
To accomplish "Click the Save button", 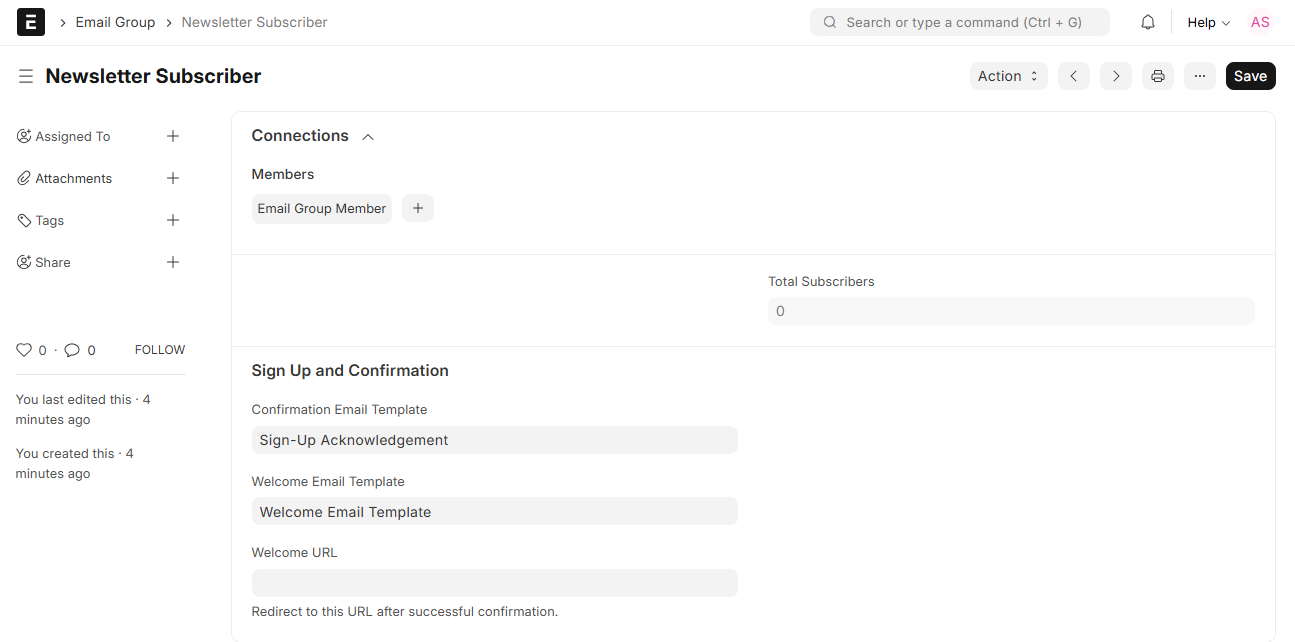I will (x=1250, y=75).
